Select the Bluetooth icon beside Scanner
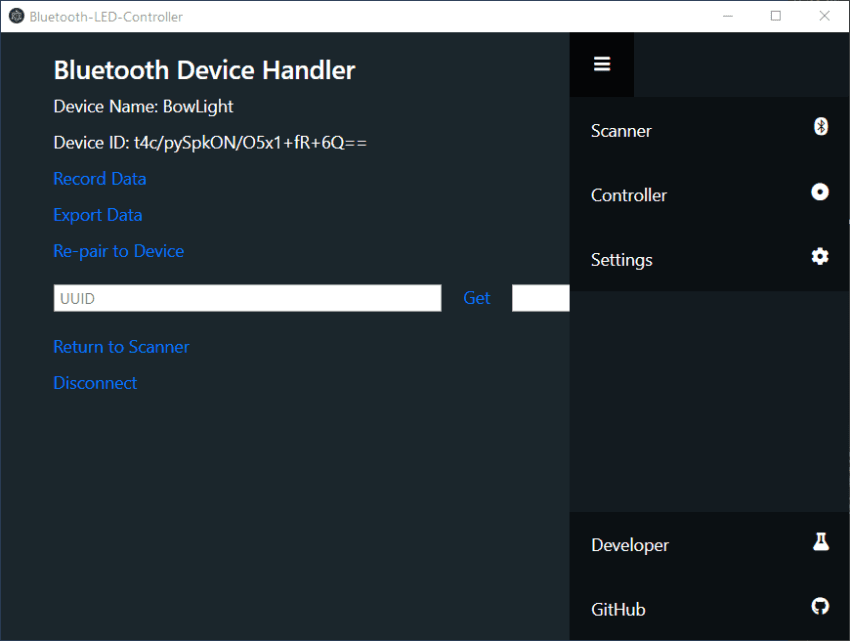This screenshot has height=641, width=850. coord(820,127)
